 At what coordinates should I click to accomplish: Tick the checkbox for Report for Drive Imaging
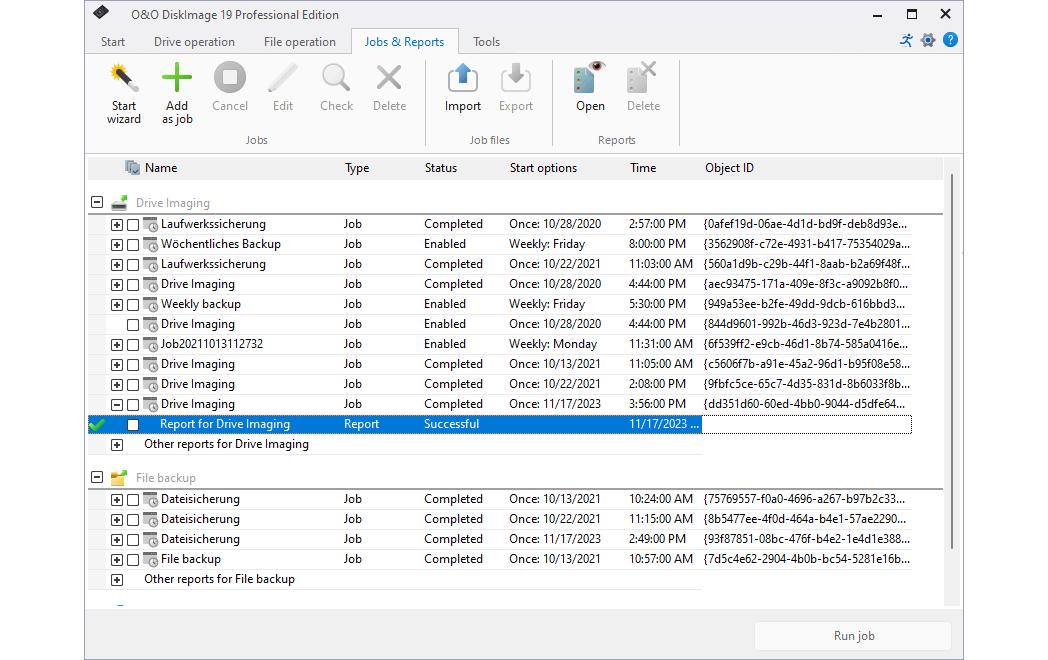coord(133,425)
